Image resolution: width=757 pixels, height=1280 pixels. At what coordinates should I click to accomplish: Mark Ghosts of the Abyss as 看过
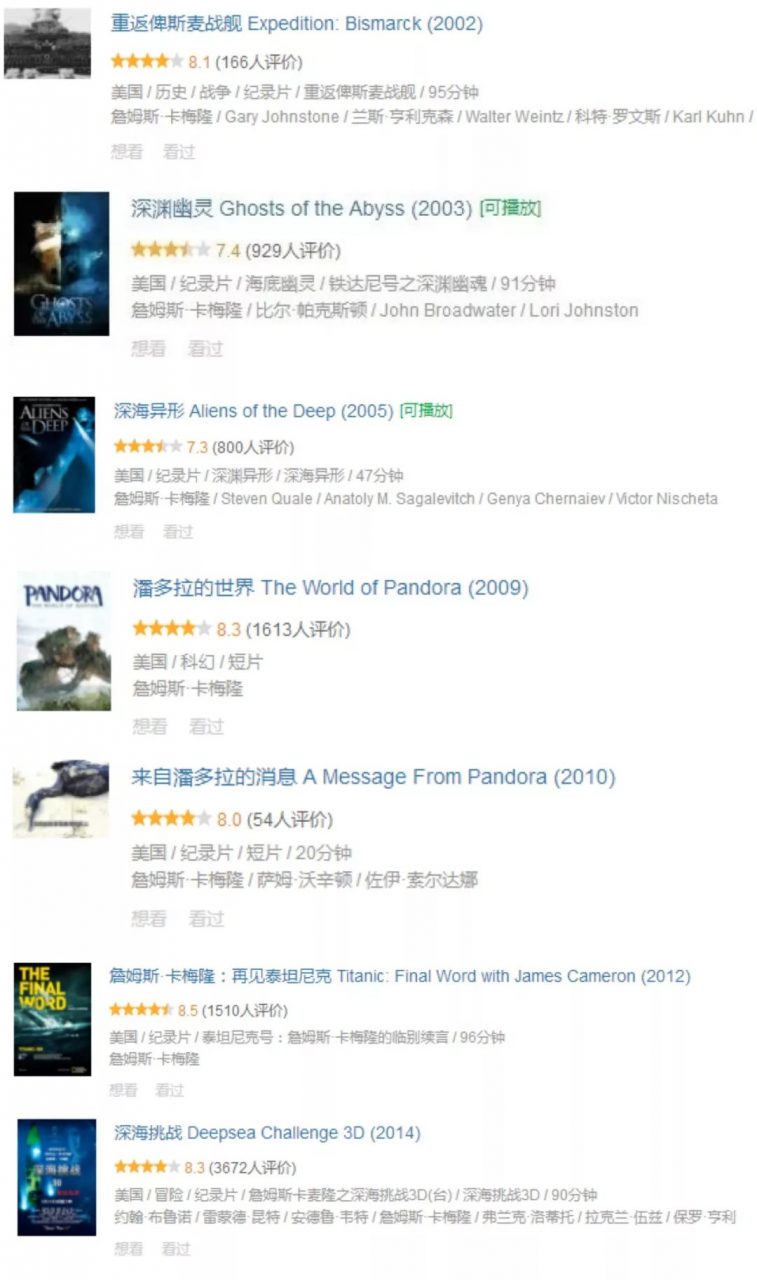coord(206,348)
